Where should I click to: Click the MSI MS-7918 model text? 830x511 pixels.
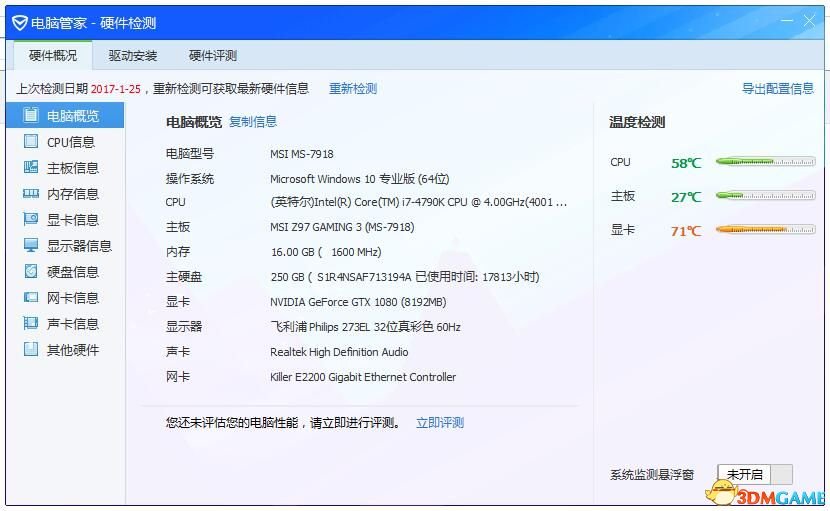tap(302, 154)
